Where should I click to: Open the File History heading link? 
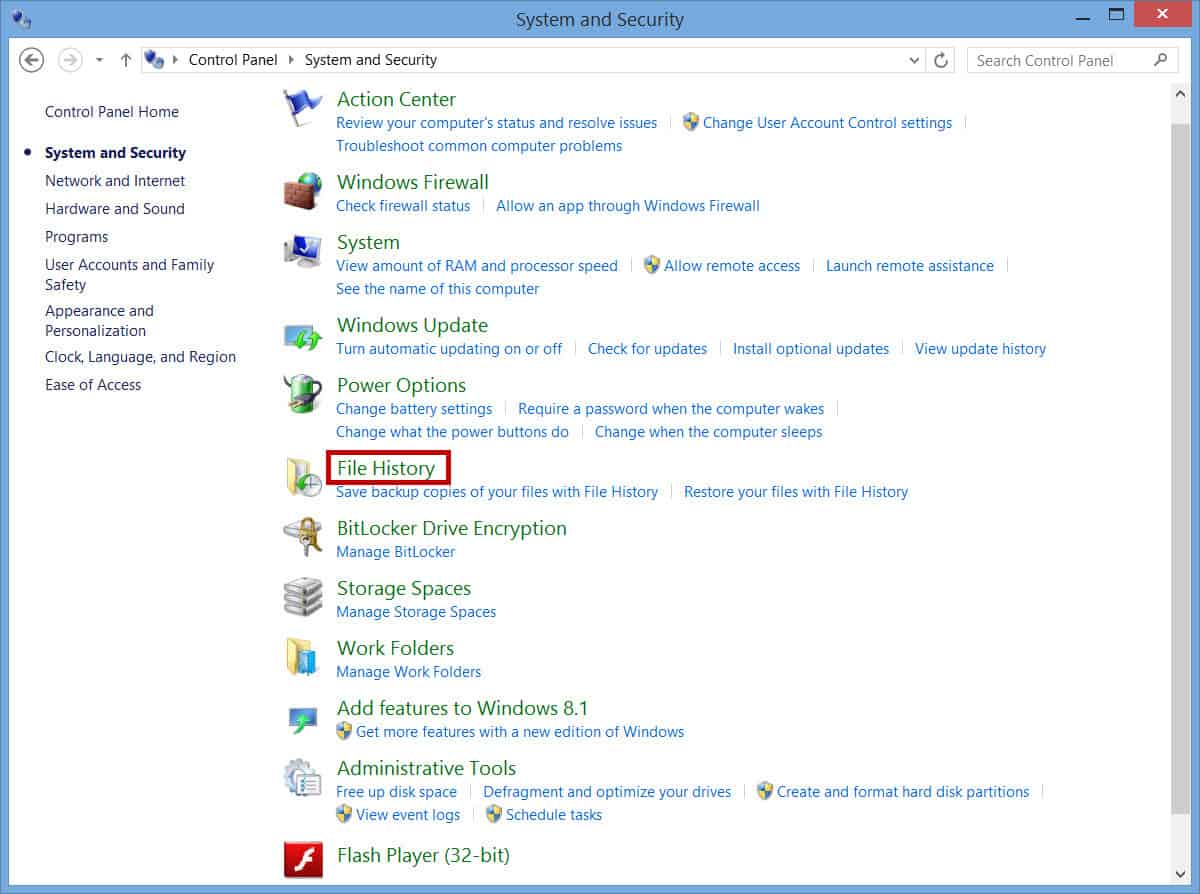386,468
